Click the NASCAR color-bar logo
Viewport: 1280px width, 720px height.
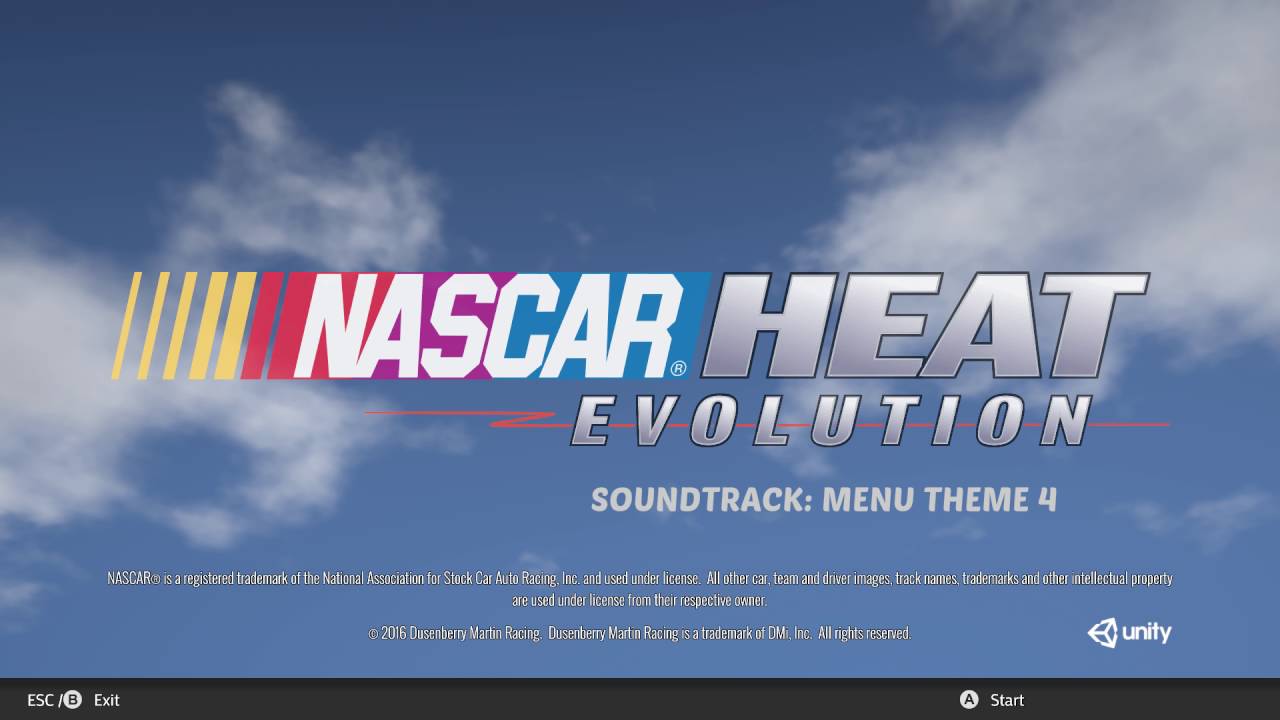(411, 326)
